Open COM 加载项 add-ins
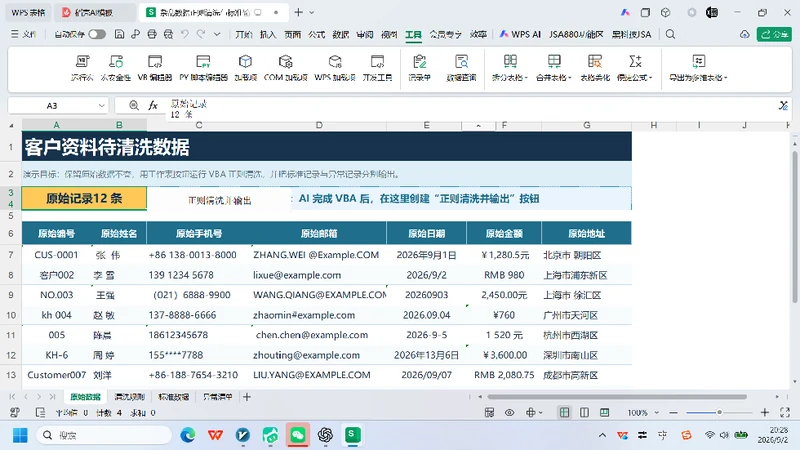 tap(285, 68)
